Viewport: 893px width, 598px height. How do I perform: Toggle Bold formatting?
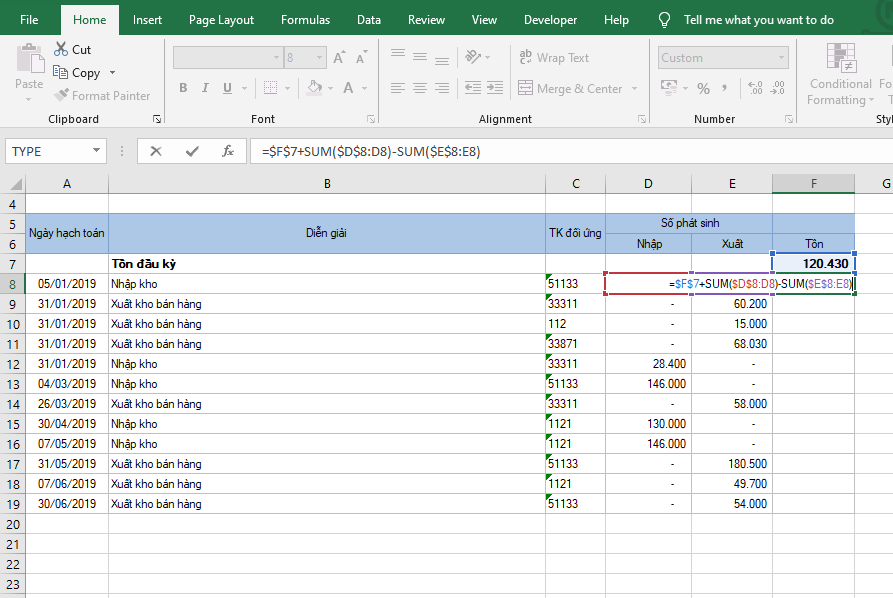[183, 88]
